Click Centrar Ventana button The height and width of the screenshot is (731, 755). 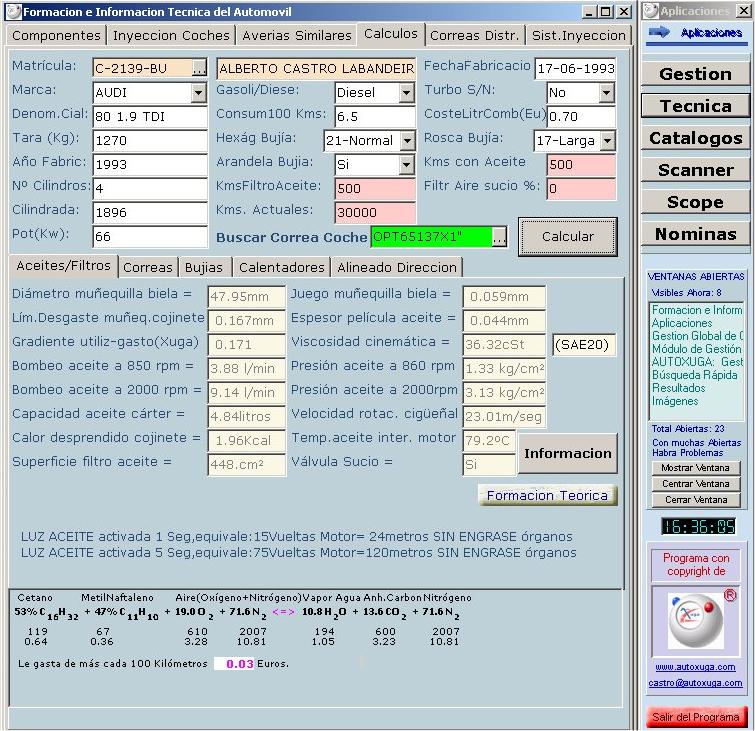coord(696,483)
